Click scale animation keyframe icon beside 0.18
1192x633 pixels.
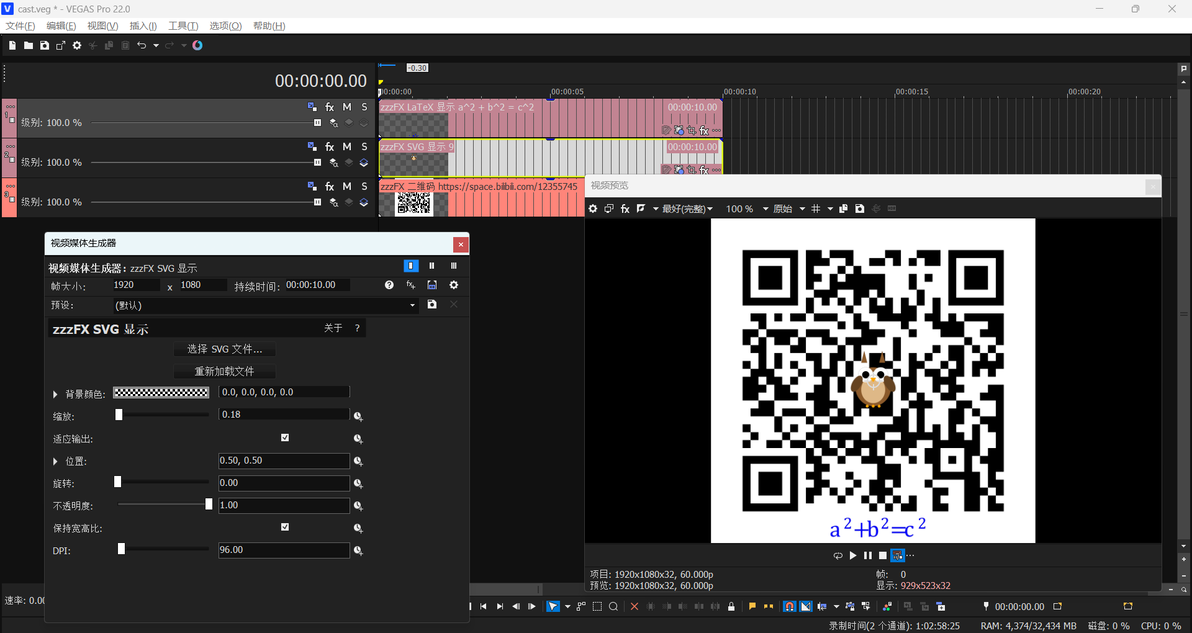point(358,416)
